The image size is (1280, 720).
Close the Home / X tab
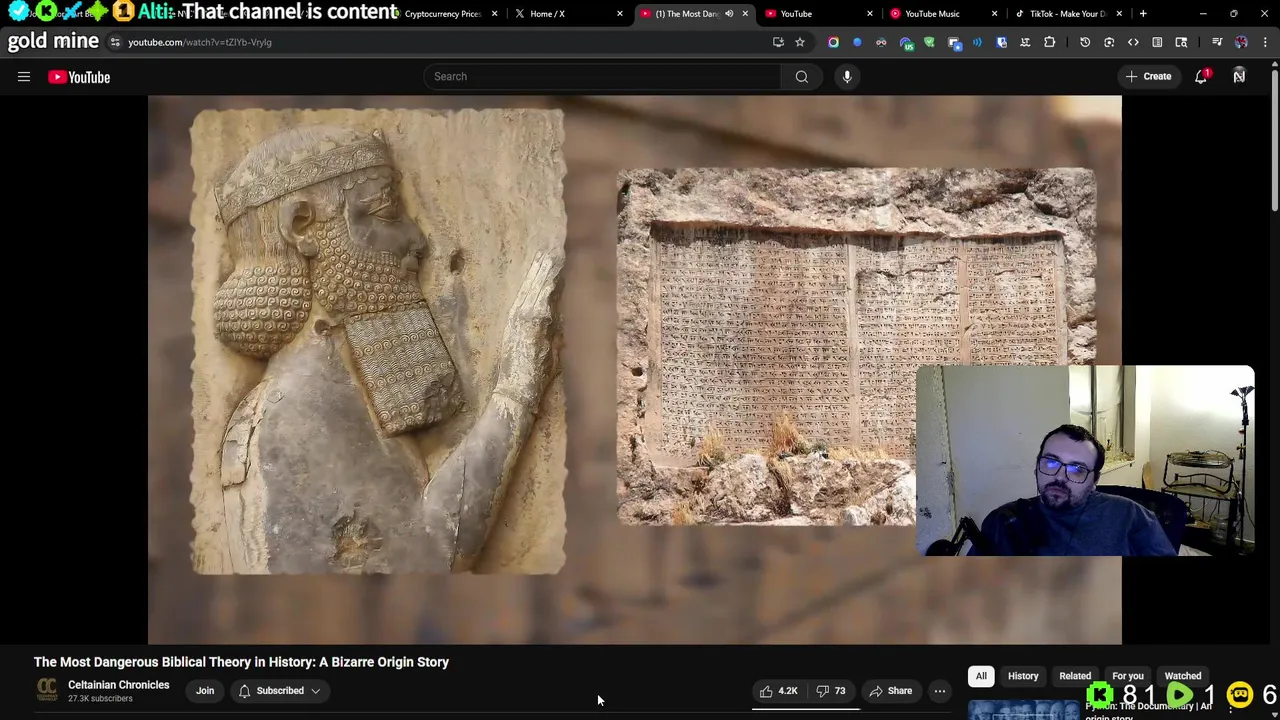click(x=620, y=14)
